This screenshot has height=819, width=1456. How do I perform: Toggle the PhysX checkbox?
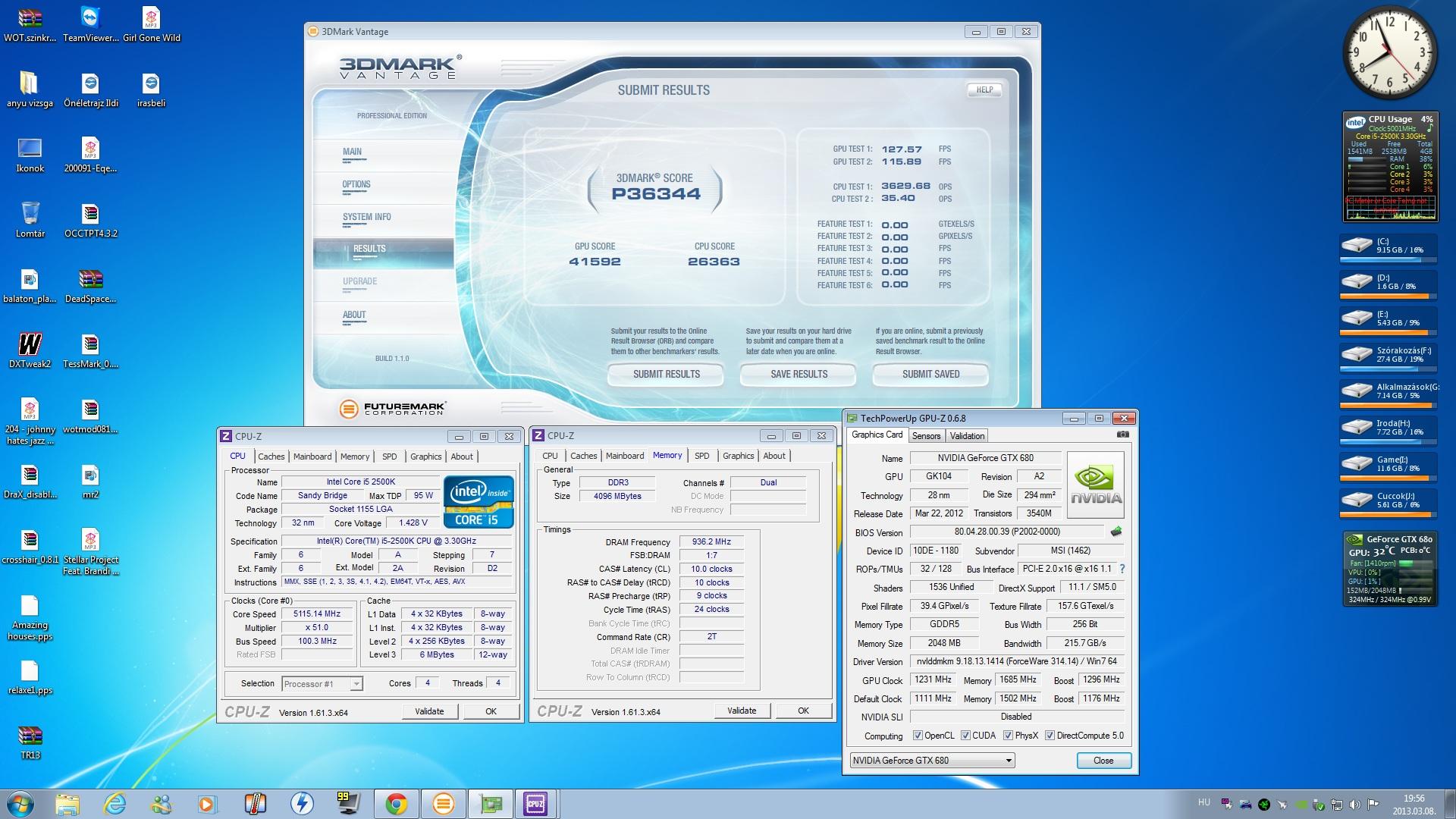(1008, 736)
